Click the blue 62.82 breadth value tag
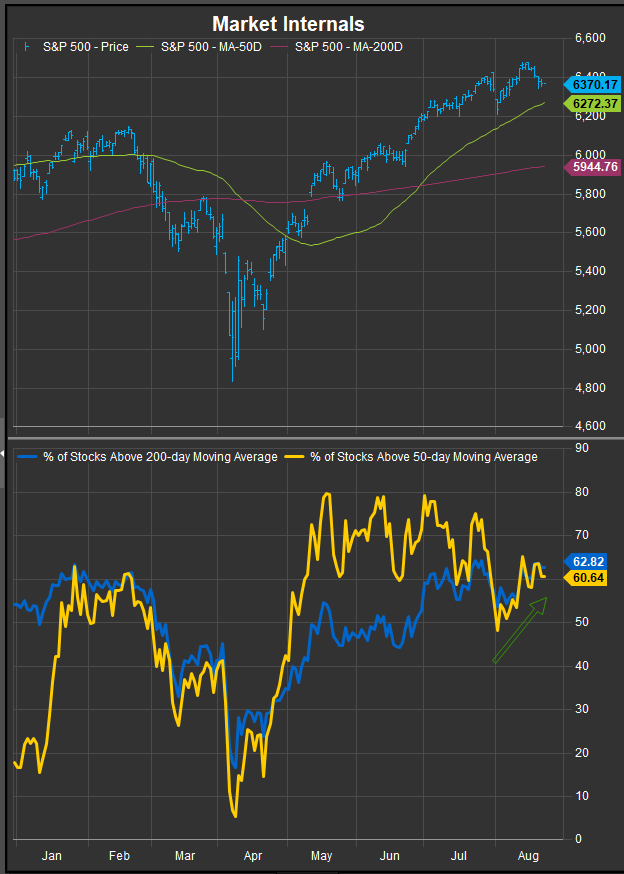The image size is (624, 874). tap(589, 561)
